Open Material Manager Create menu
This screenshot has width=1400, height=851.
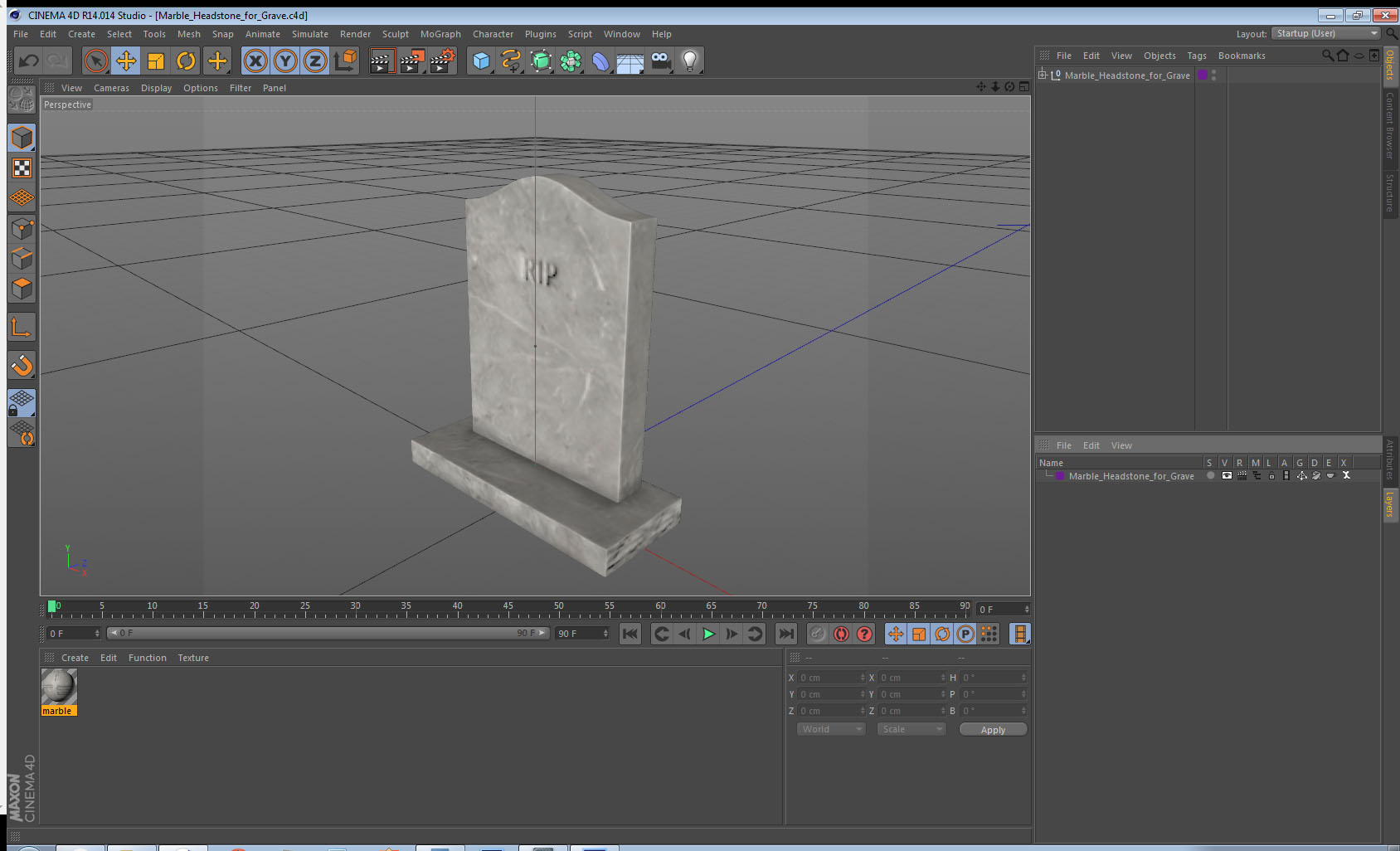click(75, 658)
